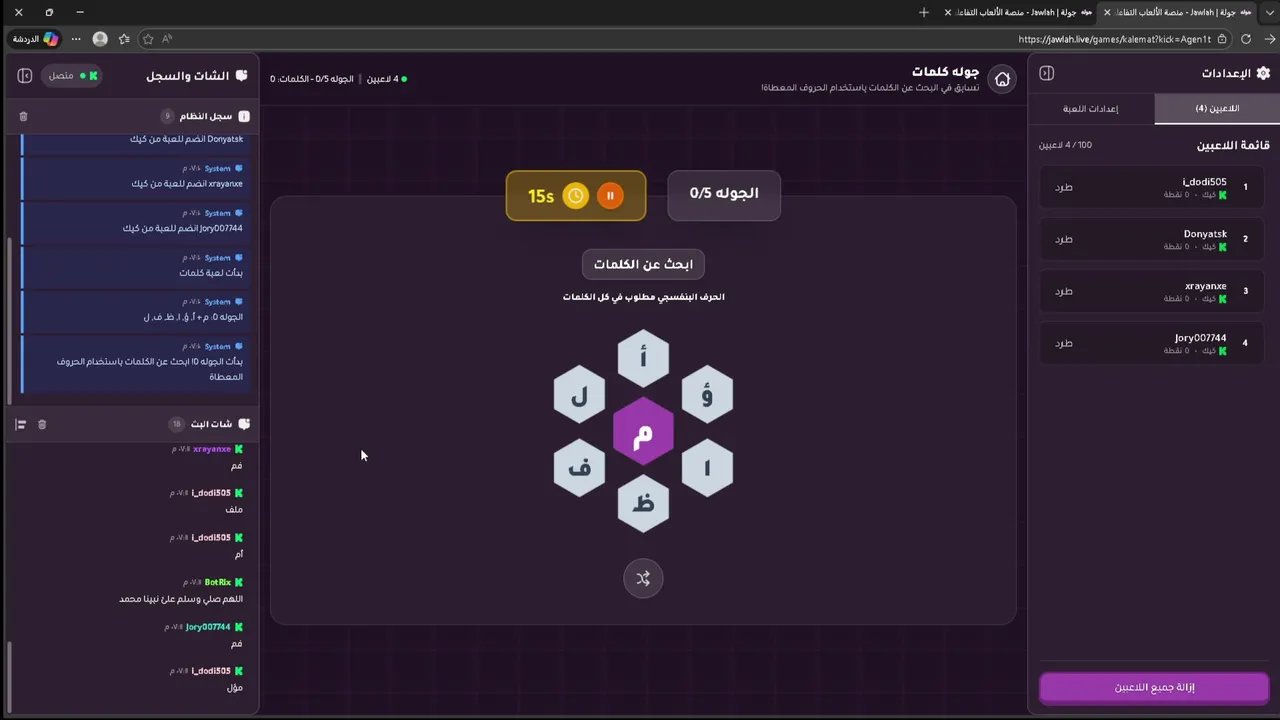Screen dimensions: 1280x720
Task: Click xrayanxe username in stream chat
Action: pos(212,449)
